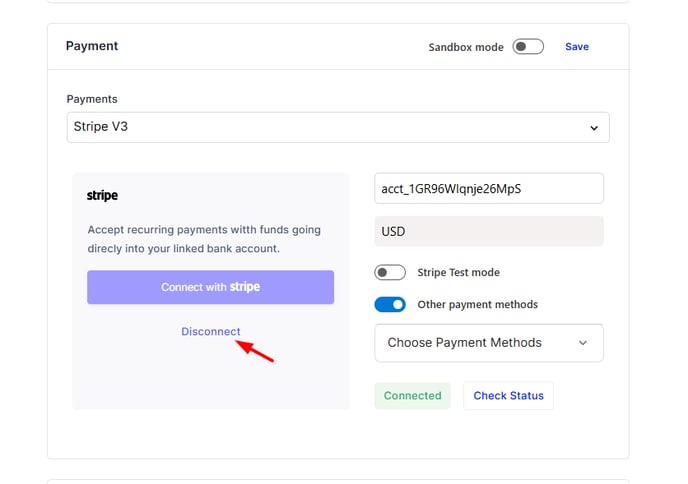Click the chevron in Choose Payment Methods
Viewport: 688px width, 484px height.
(583, 343)
